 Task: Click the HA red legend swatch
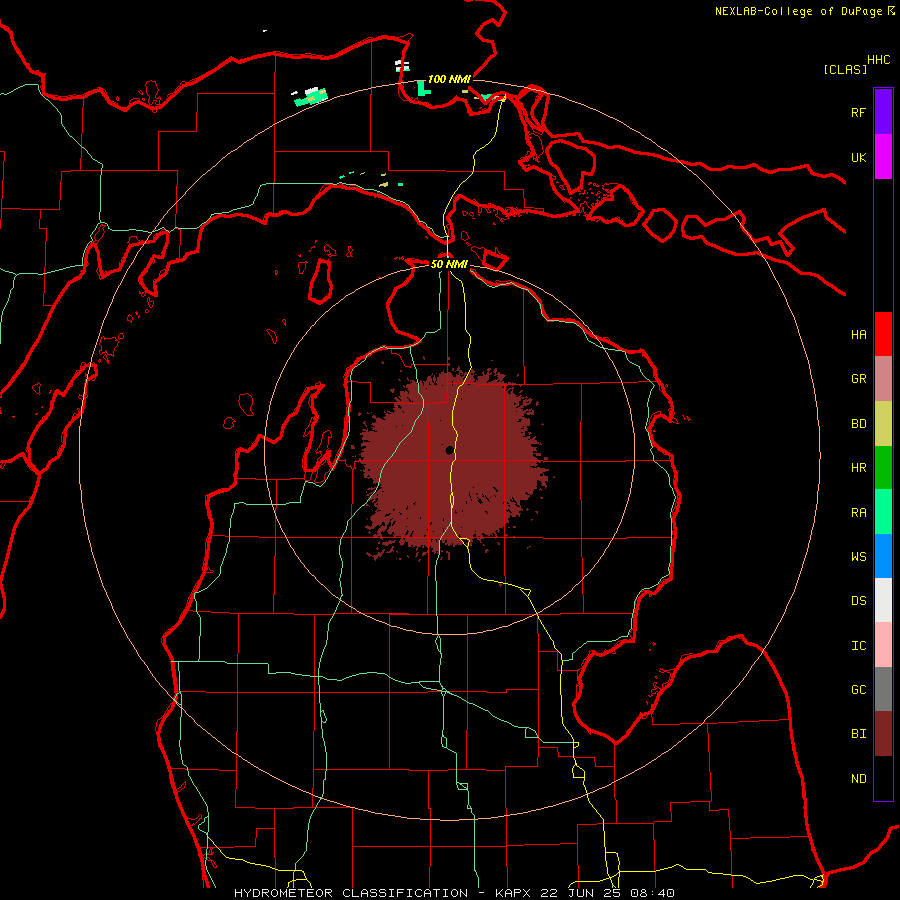pos(883,334)
